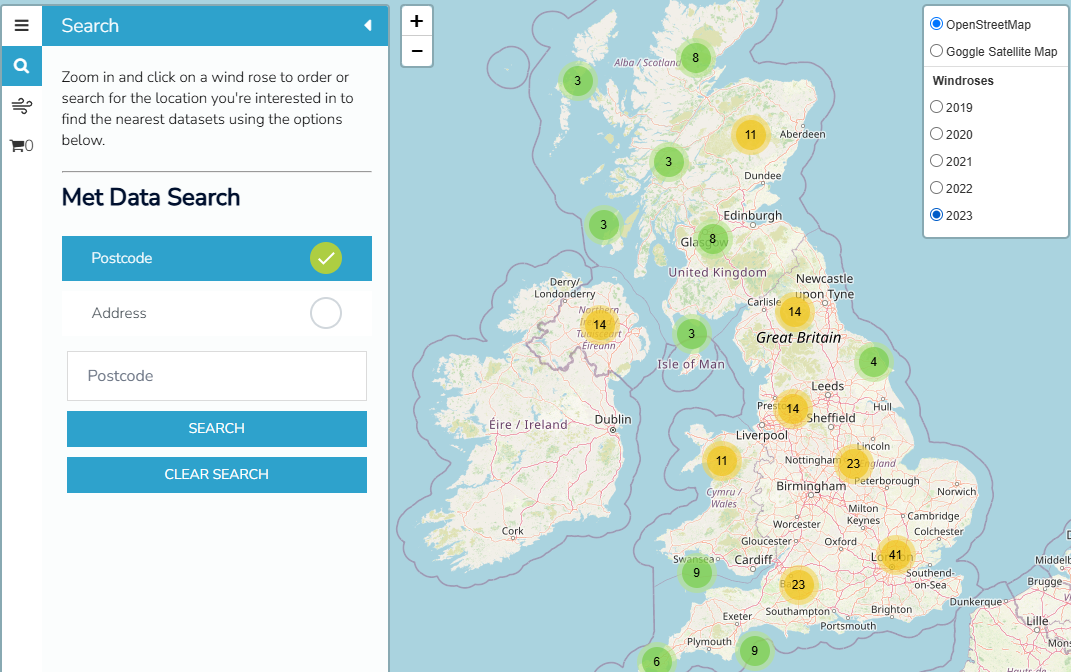
Task: Click inside the Postcode input field
Action: 216,375
